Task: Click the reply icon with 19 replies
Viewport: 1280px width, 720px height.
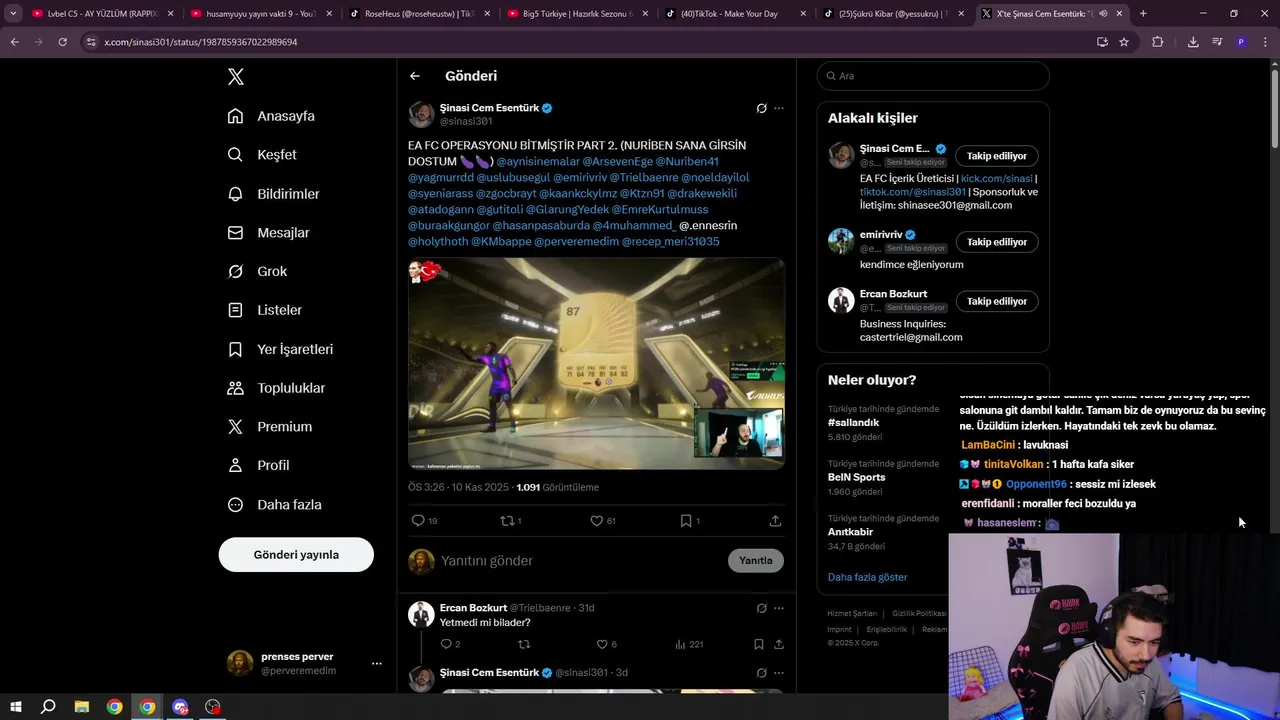Action: point(425,521)
